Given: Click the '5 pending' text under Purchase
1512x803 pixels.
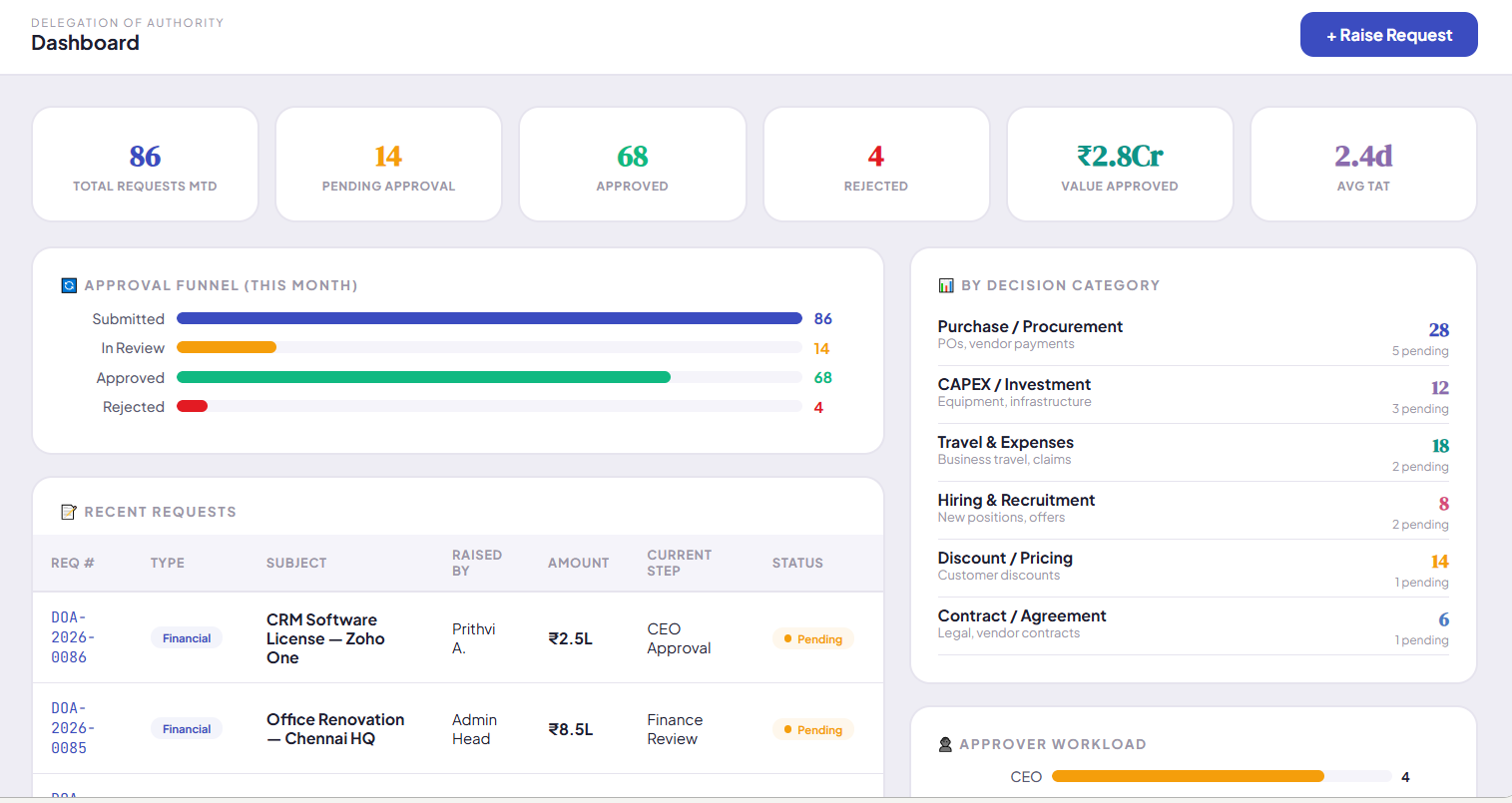Looking at the screenshot, I should coord(1420,351).
